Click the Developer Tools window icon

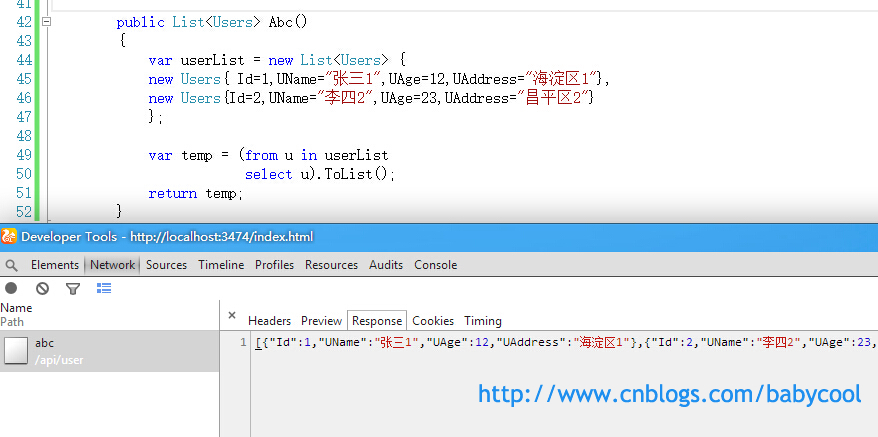[9, 236]
